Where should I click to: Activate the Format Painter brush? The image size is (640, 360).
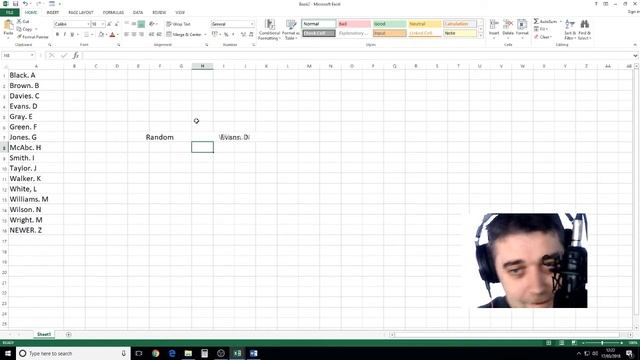pos(32,37)
